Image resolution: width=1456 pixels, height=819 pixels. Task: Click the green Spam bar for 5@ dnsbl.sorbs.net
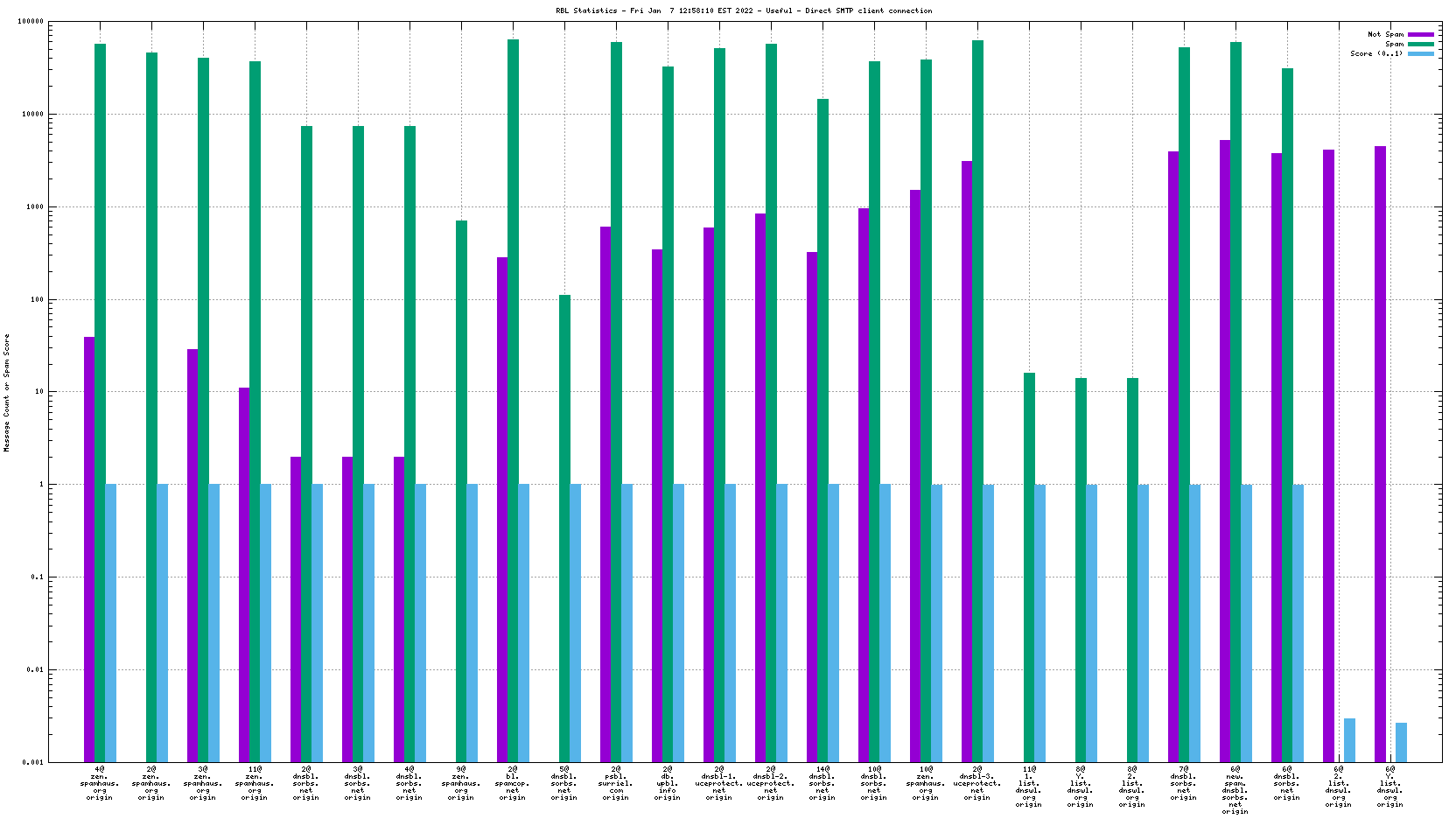point(564,525)
